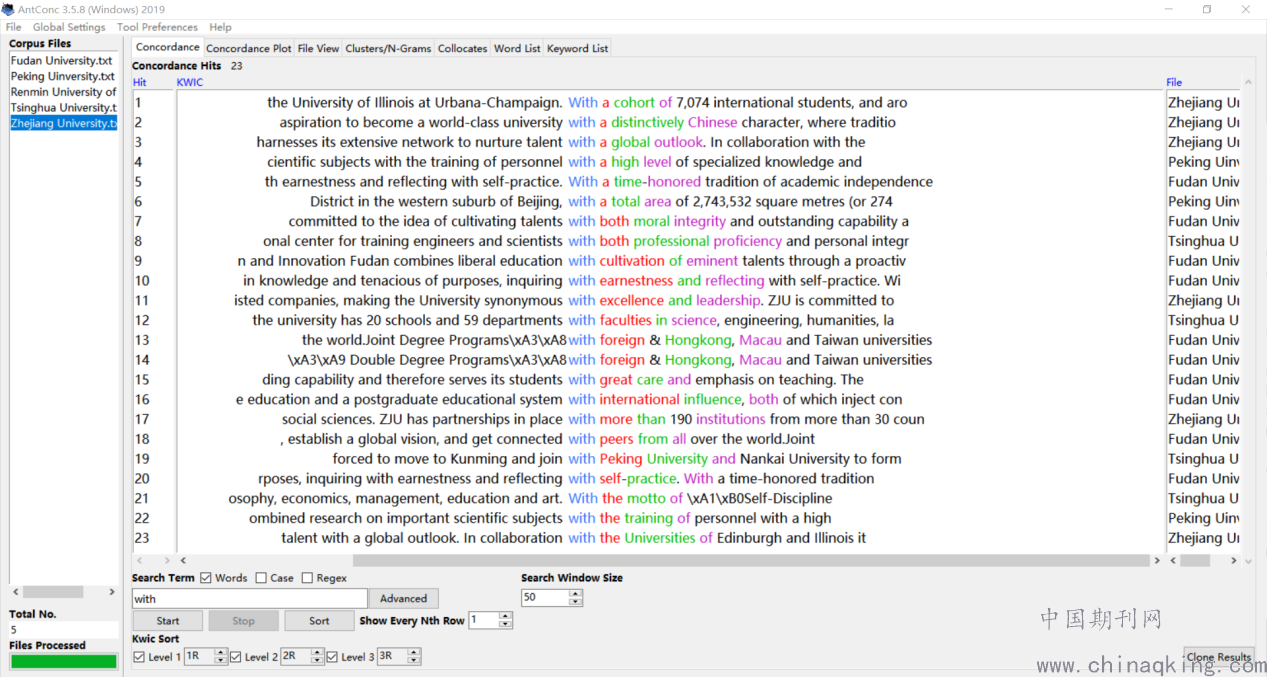
Task: Click KWIC horizontal scrollbar right arrow
Action: pos(1157,561)
